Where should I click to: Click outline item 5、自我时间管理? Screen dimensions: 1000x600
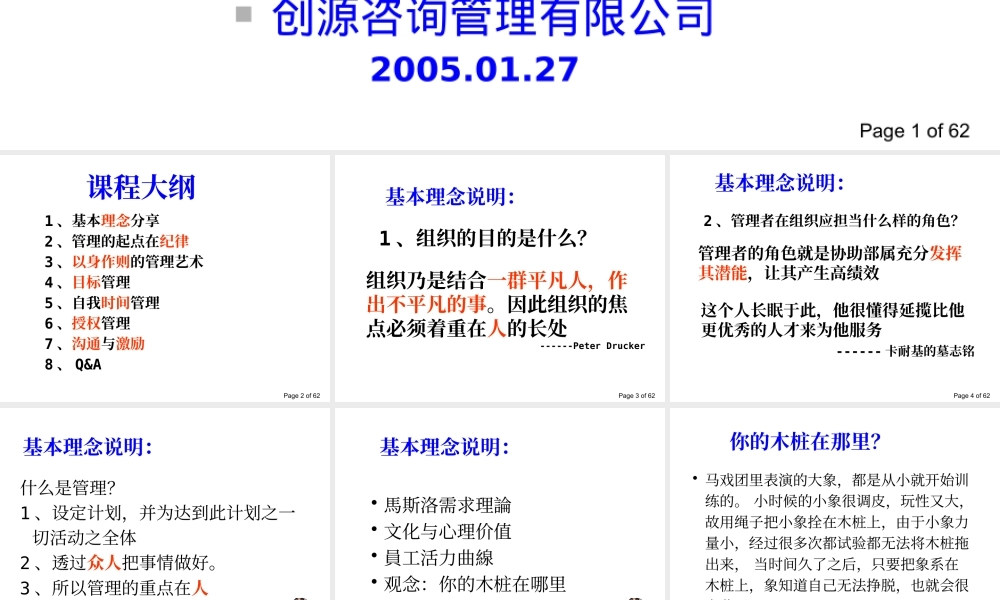(x=102, y=302)
